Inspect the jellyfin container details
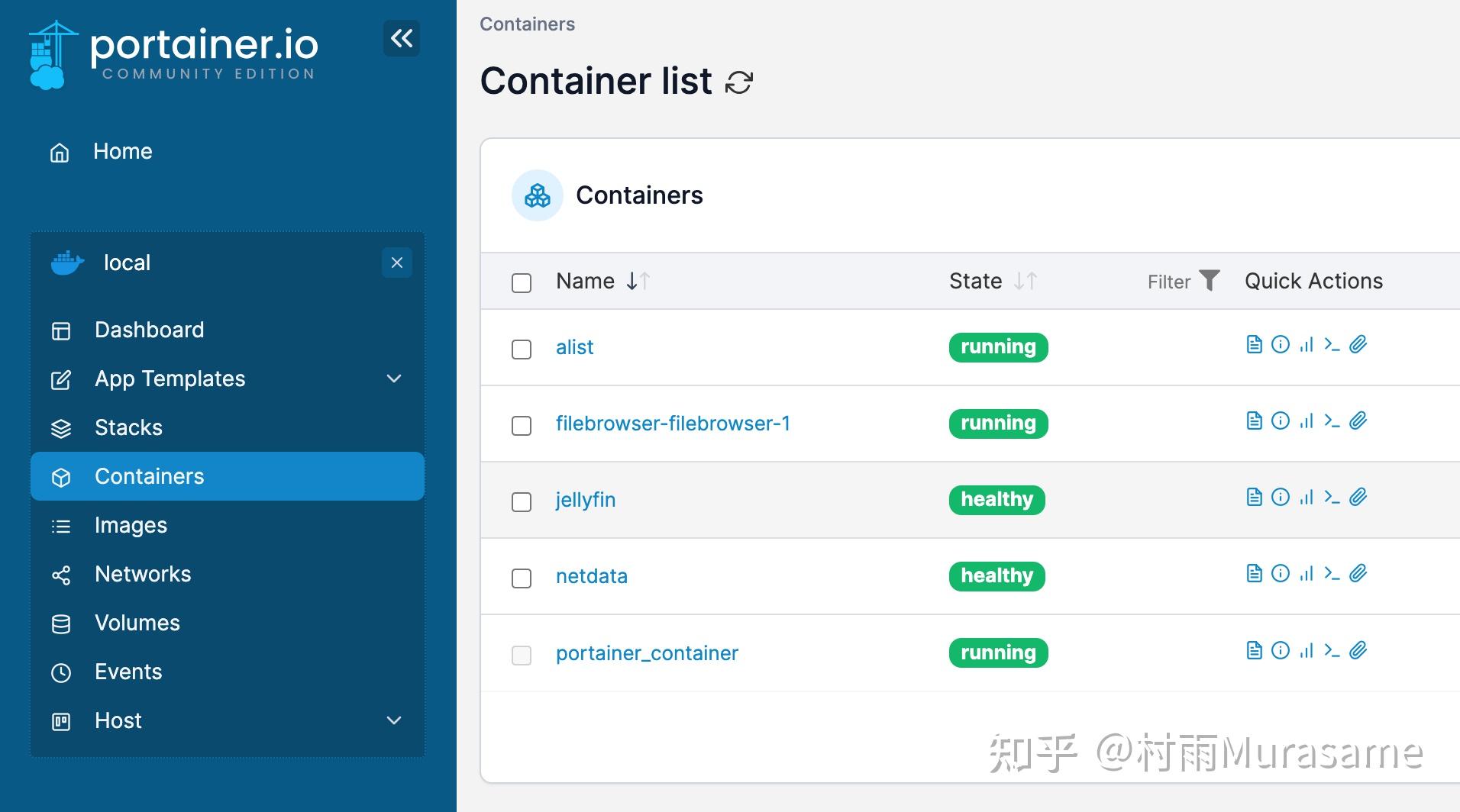The width and height of the screenshot is (1460, 812). 1280,498
